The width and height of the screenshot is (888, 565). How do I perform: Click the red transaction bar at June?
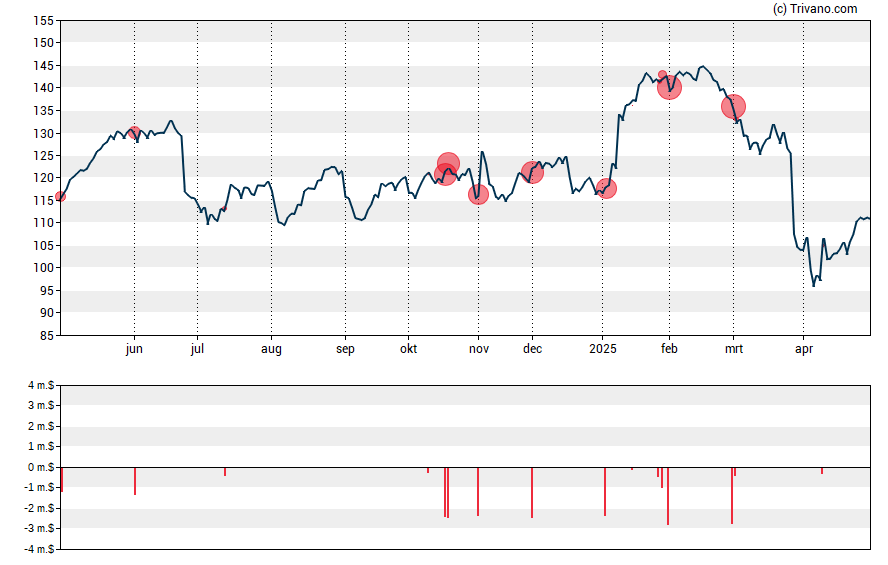point(135,481)
